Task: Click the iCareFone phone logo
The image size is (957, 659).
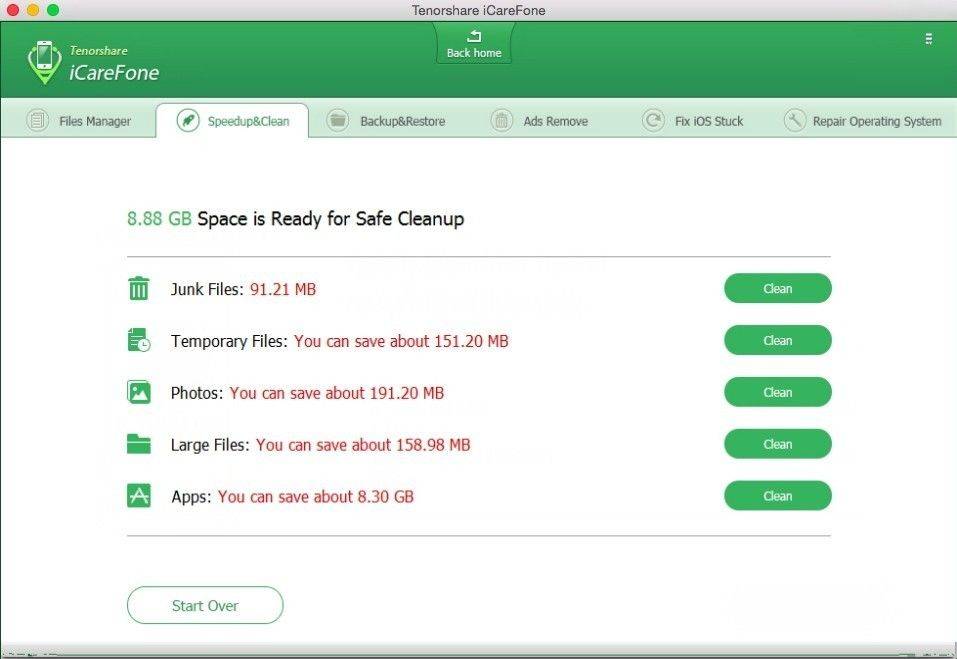Action: 44,60
